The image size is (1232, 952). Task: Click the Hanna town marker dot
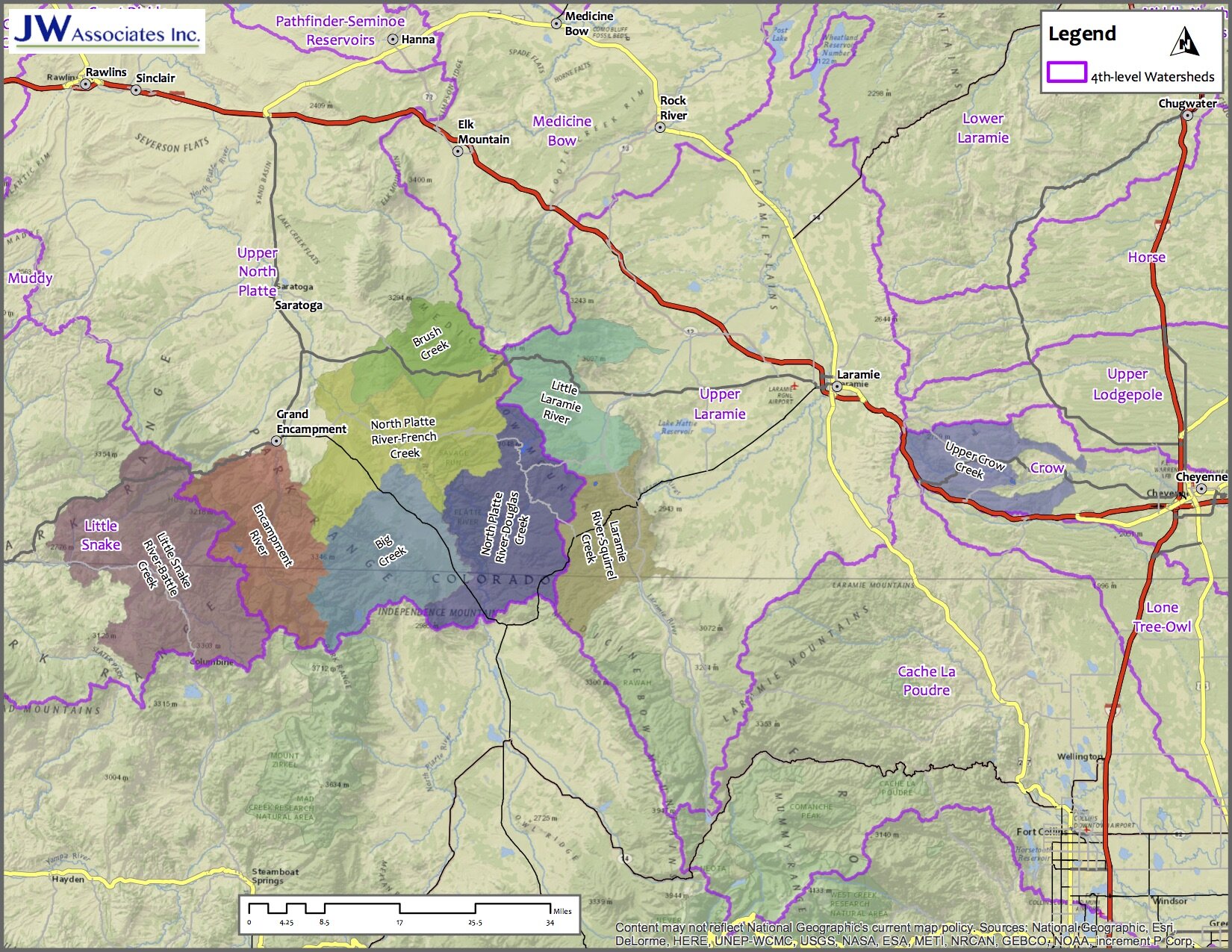393,40
